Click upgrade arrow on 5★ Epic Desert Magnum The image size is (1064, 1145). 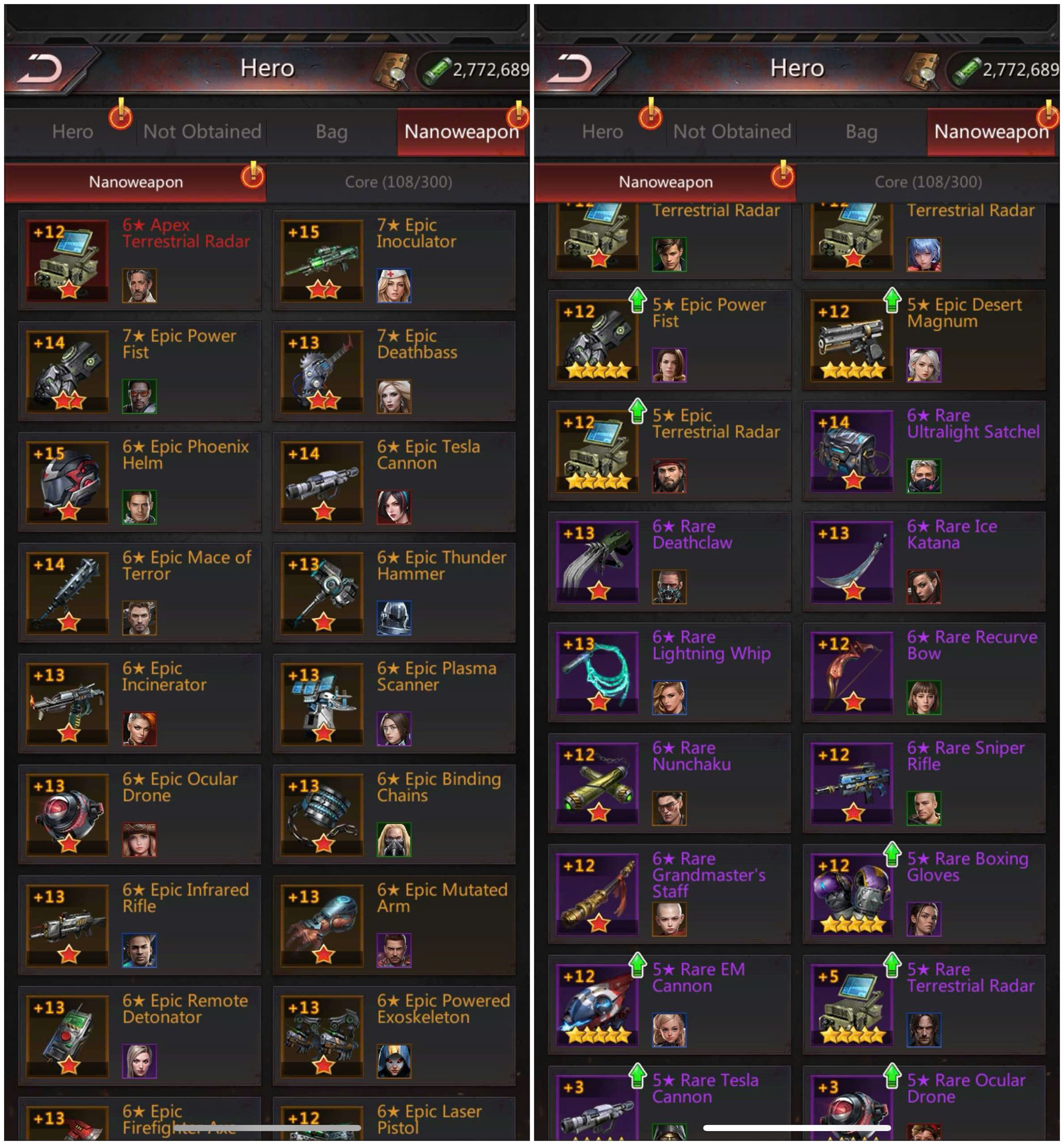(x=892, y=300)
